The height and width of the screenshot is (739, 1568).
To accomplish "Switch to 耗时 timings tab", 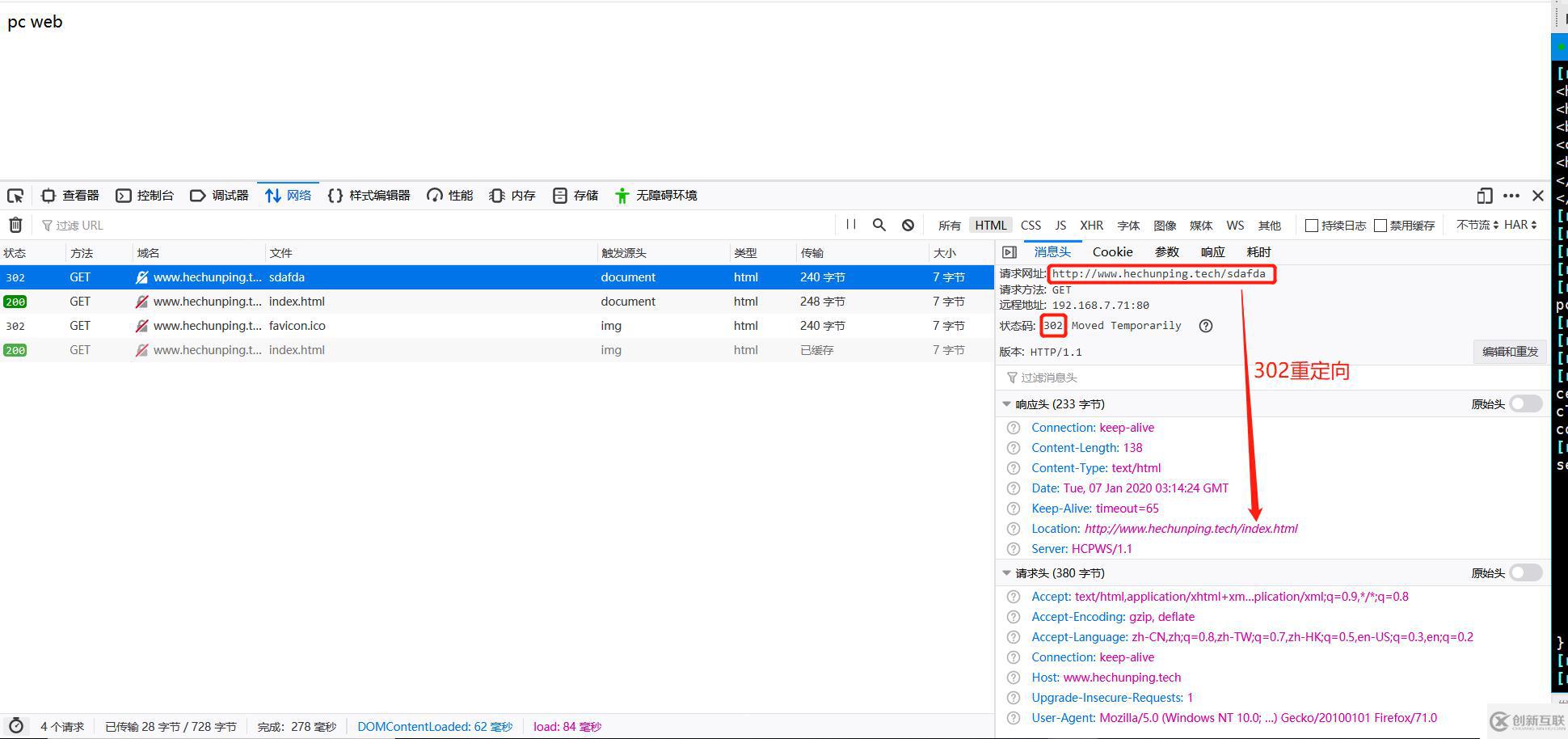I will pos(1259,252).
